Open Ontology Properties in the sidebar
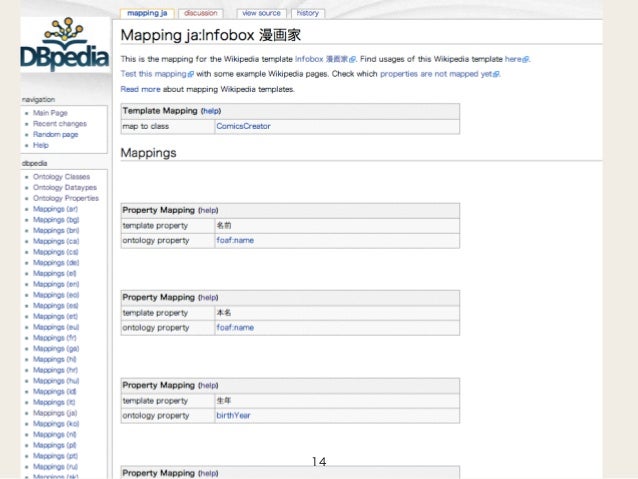 66,198
